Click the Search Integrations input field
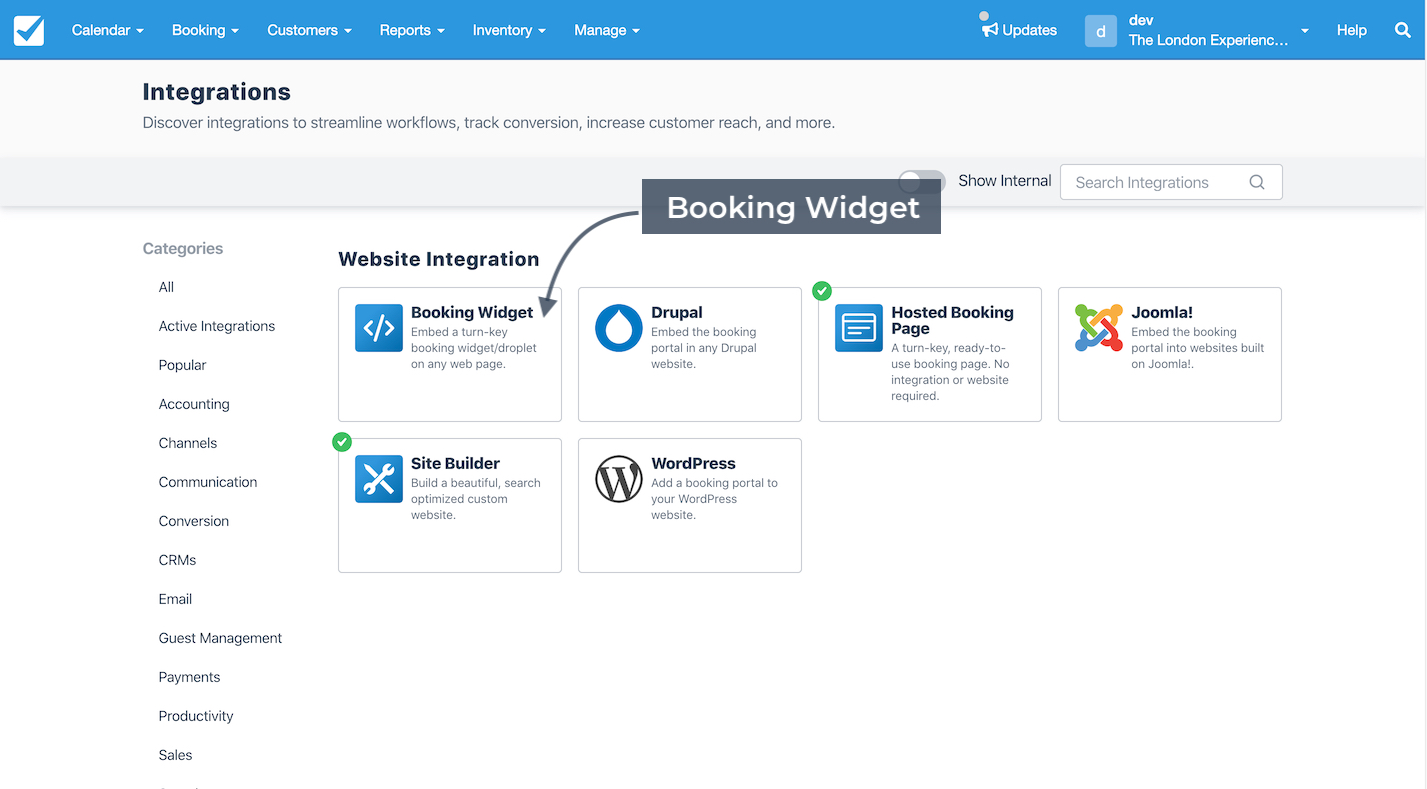This screenshot has height=789, width=1427. coord(1171,182)
